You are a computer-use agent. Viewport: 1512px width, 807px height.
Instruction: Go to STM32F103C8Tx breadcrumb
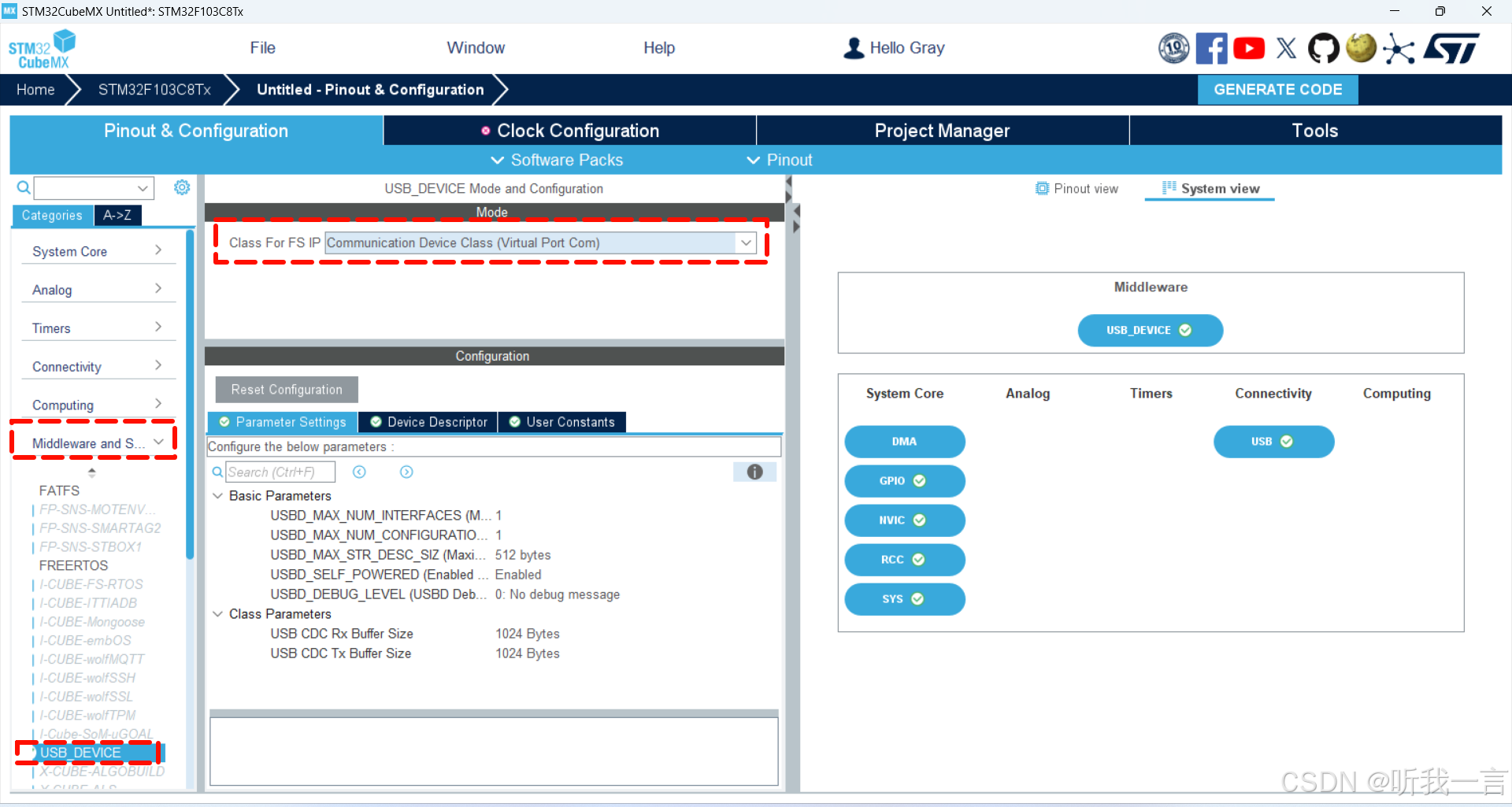154,90
